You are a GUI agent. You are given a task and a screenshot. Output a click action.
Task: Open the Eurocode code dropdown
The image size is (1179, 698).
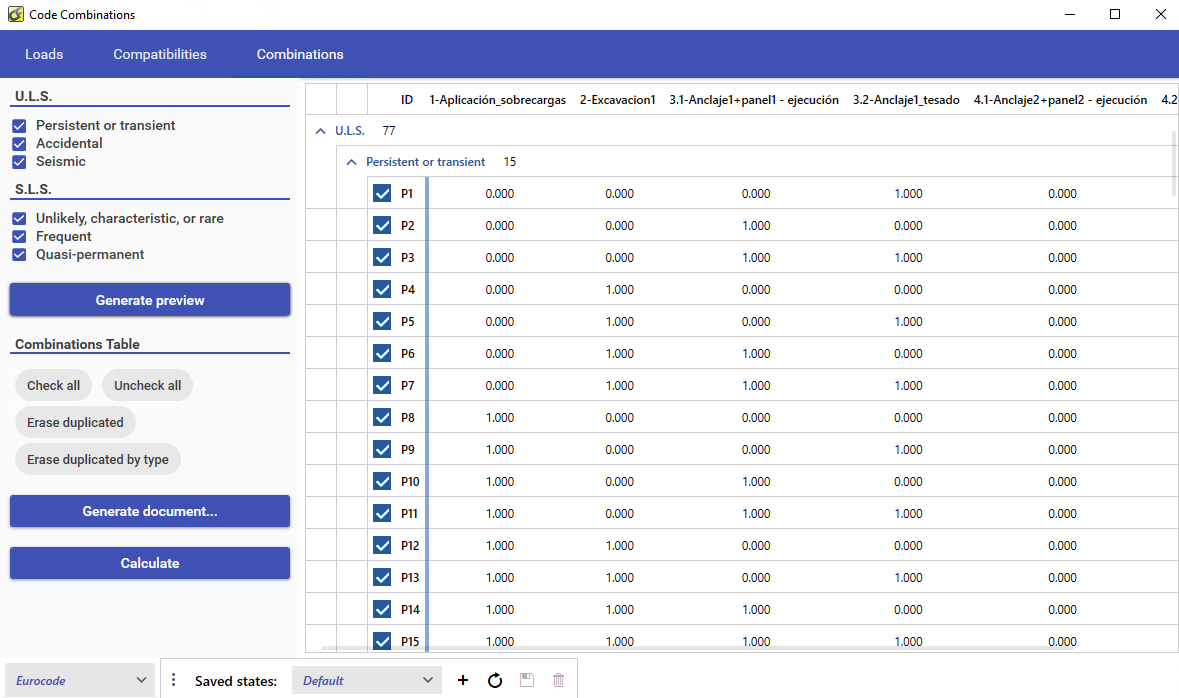(x=80, y=680)
